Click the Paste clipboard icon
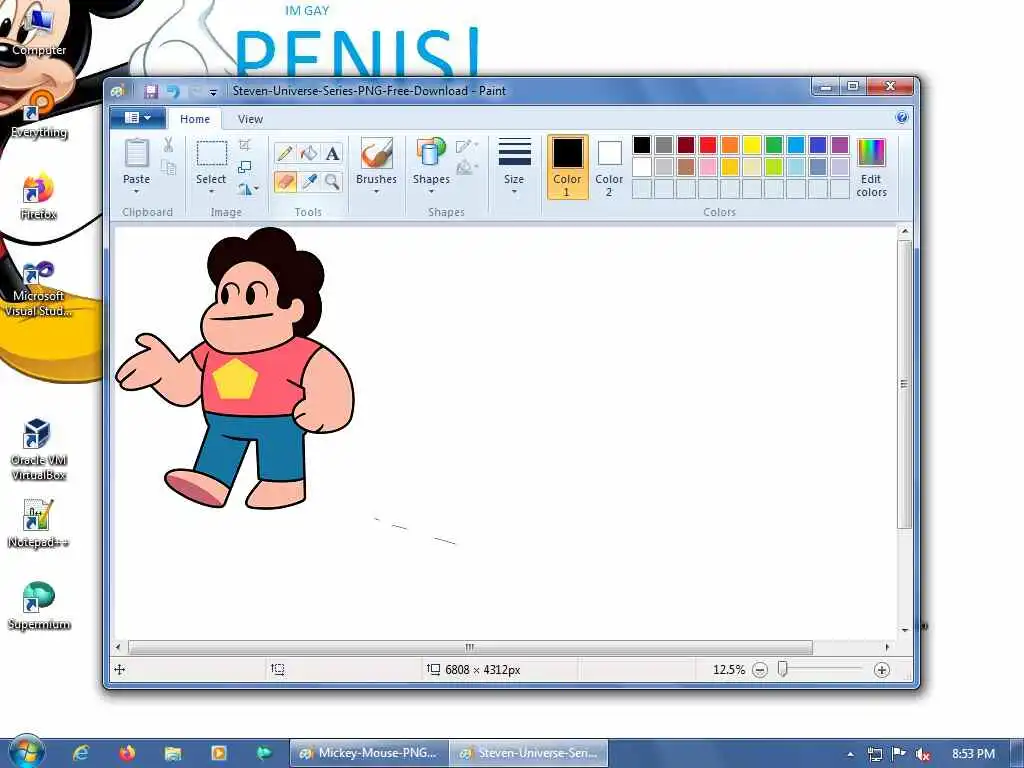The height and width of the screenshot is (768, 1024). coord(136,153)
